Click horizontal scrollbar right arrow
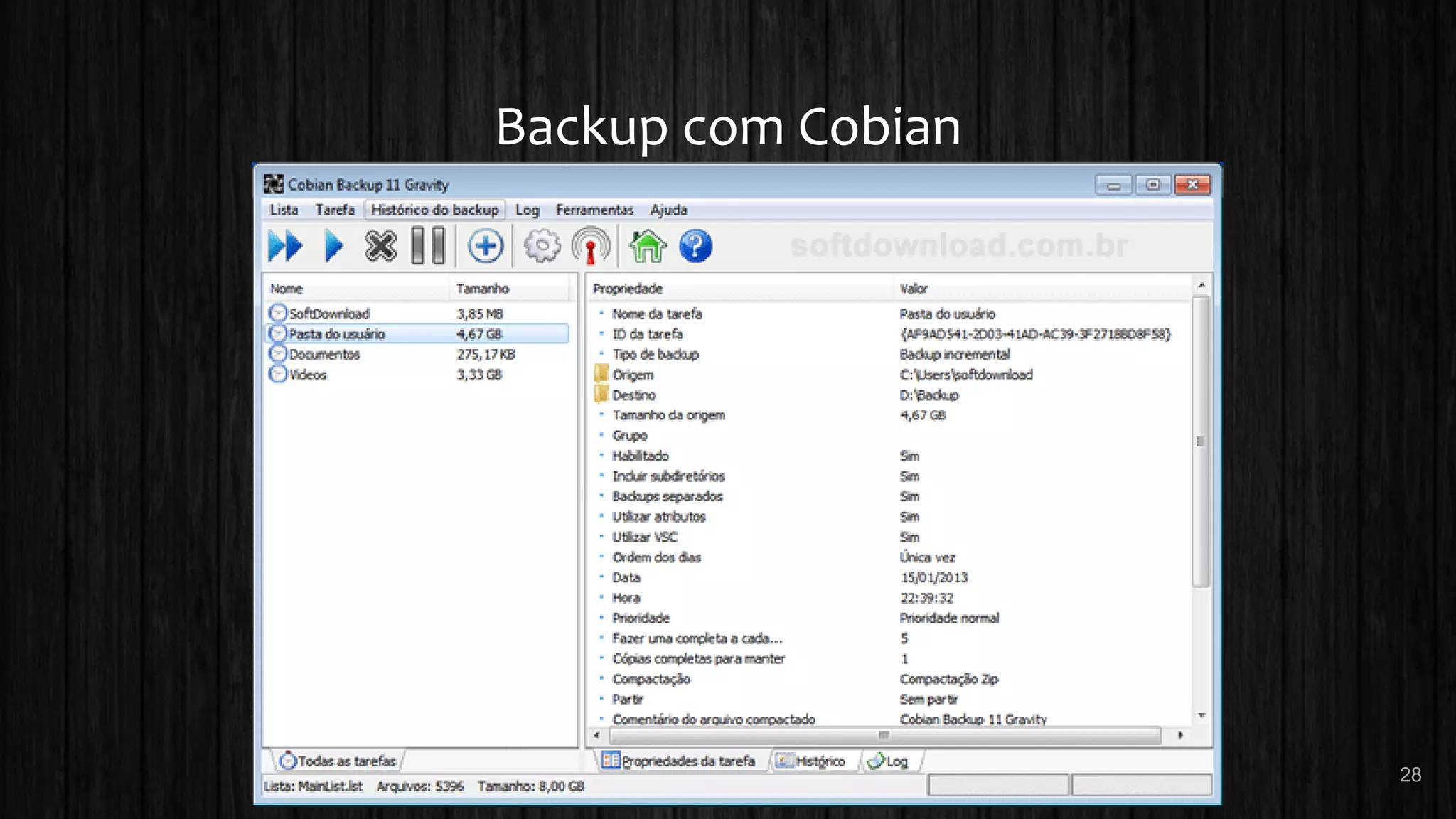This screenshot has width=1456, height=819. (1180, 735)
